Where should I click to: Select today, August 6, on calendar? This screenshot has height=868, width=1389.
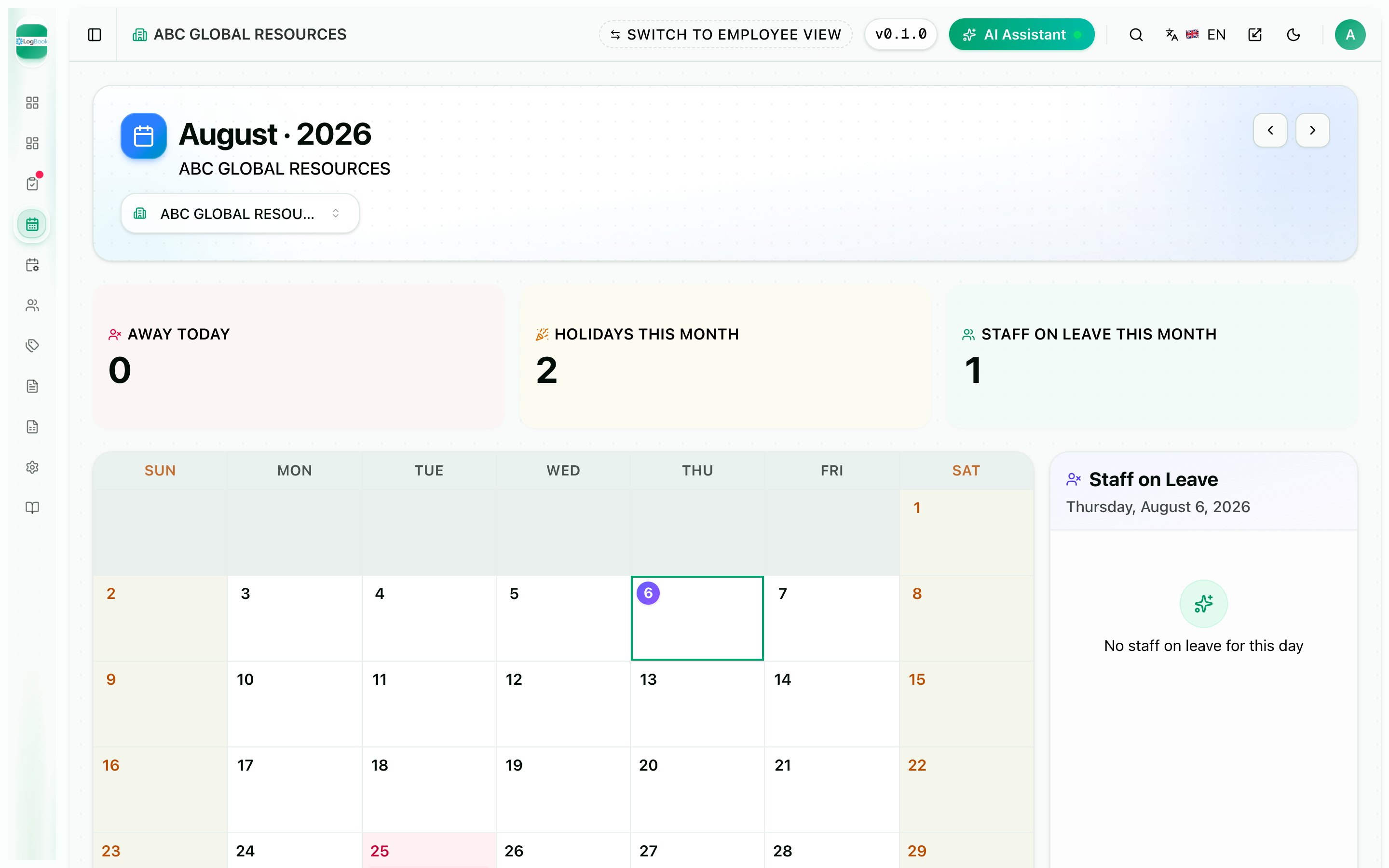(697, 618)
